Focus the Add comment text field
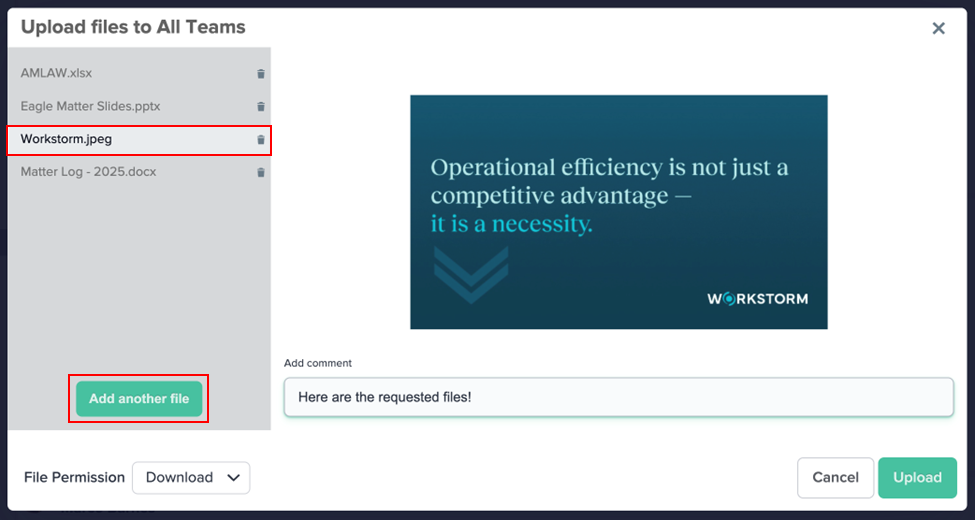The height and width of the screenshot is (520, 975). pos(619,397)
